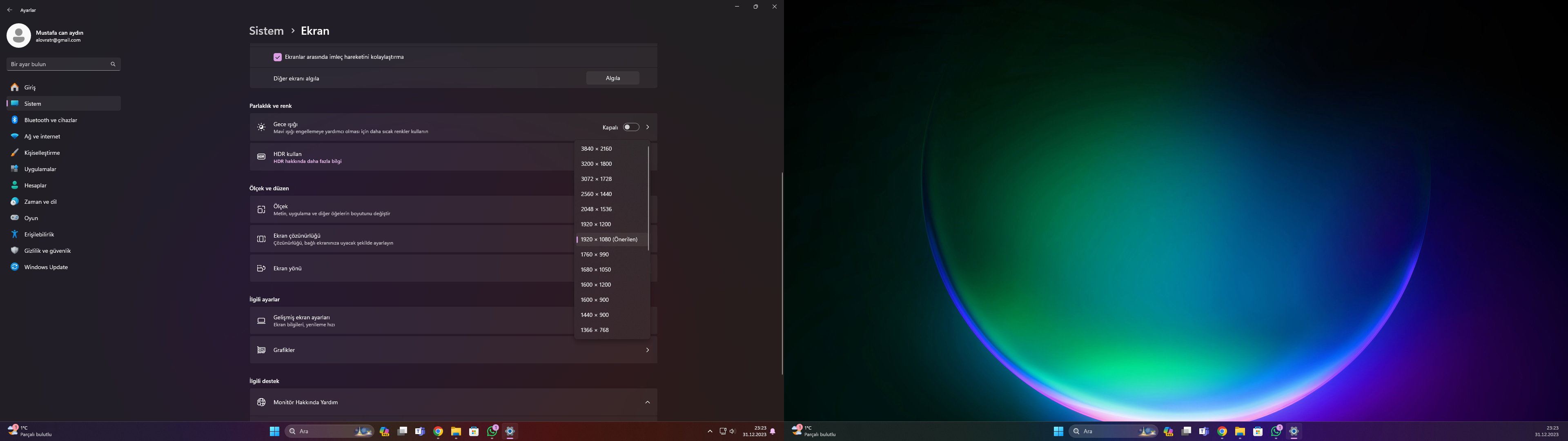Open clock and date on Settings monitor's taskbar
The image size is (1568, 441).
click(x=754, y=431)
